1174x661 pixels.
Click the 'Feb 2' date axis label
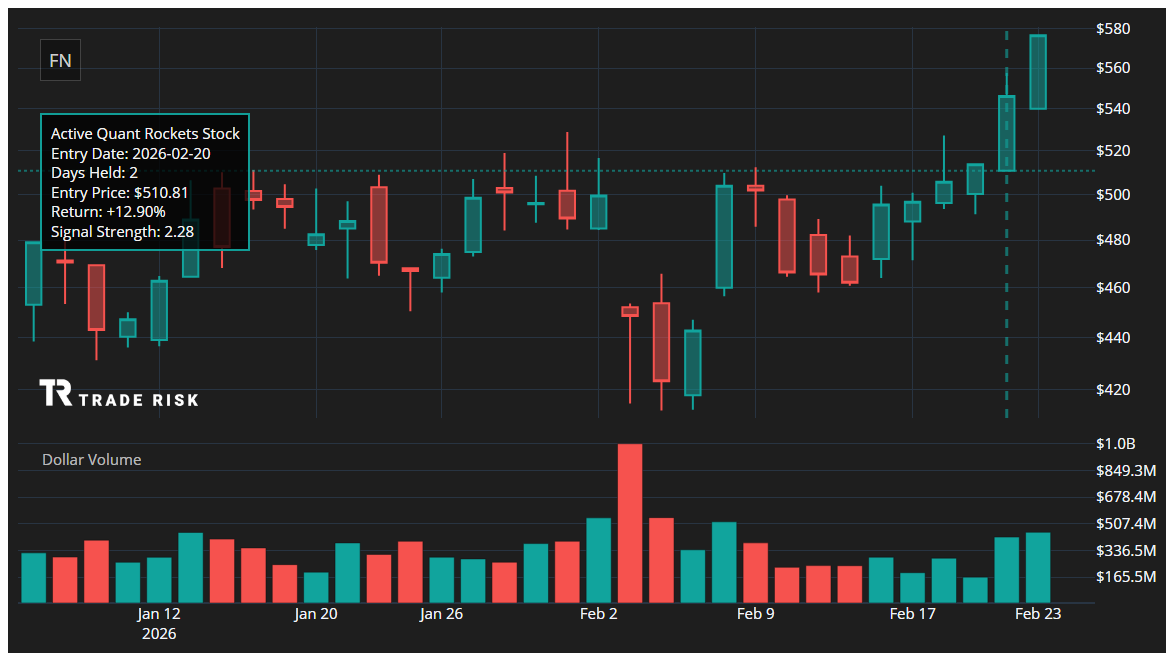pos(598,614)
